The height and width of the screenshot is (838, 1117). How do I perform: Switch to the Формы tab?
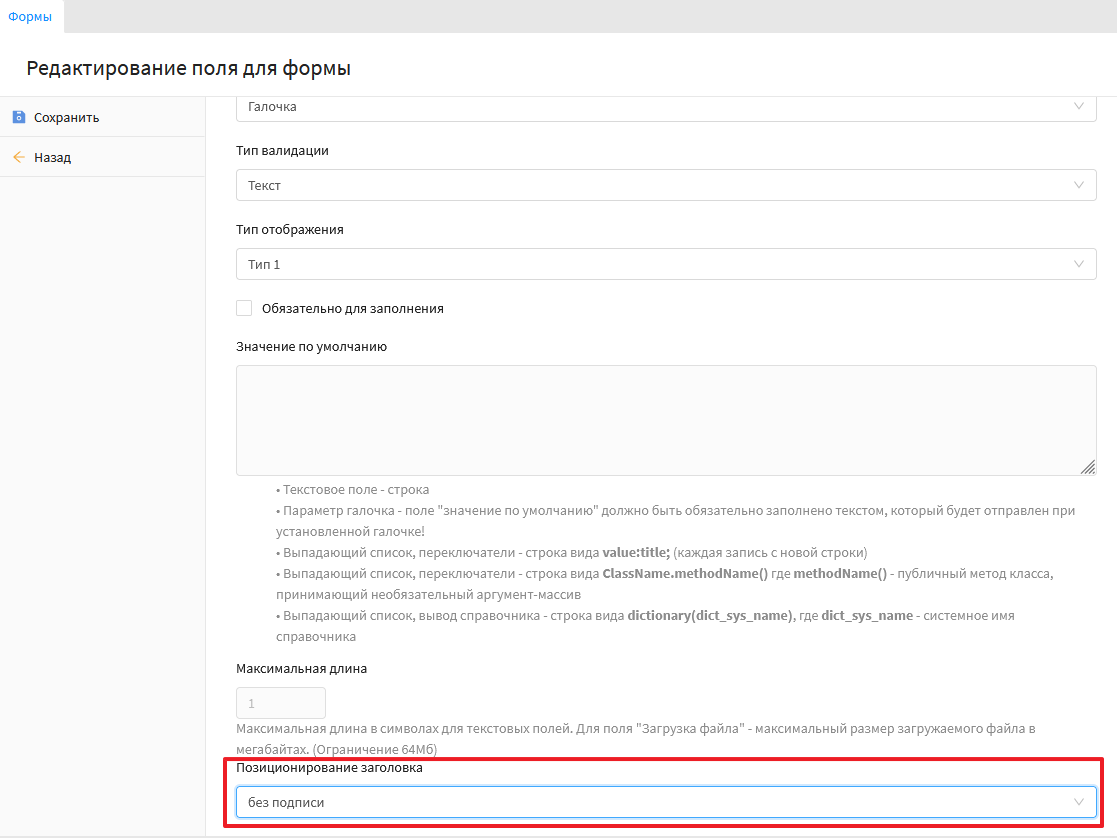pos(30,16)
